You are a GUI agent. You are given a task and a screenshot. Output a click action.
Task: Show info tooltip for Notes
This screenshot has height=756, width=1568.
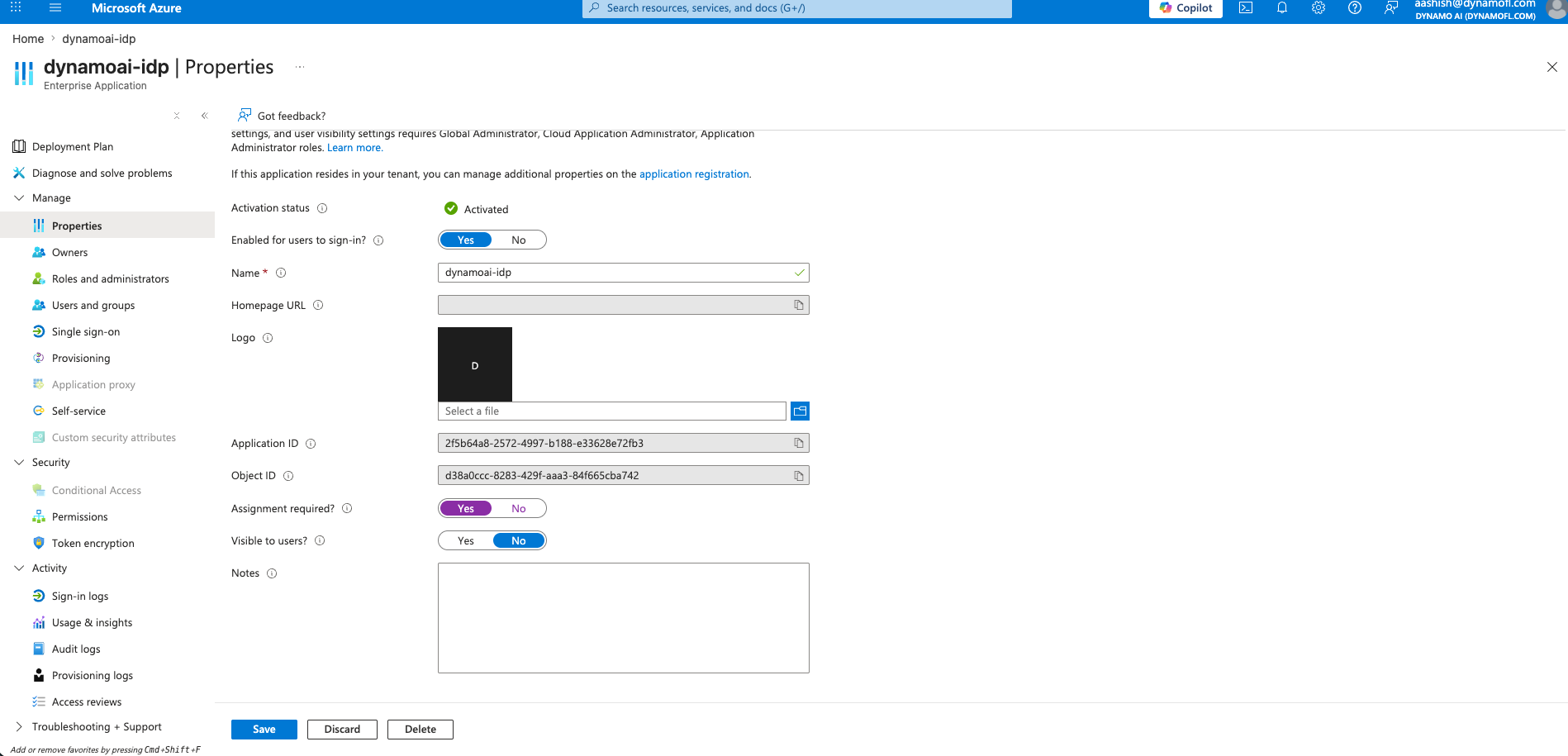click(x=272, y=573)
